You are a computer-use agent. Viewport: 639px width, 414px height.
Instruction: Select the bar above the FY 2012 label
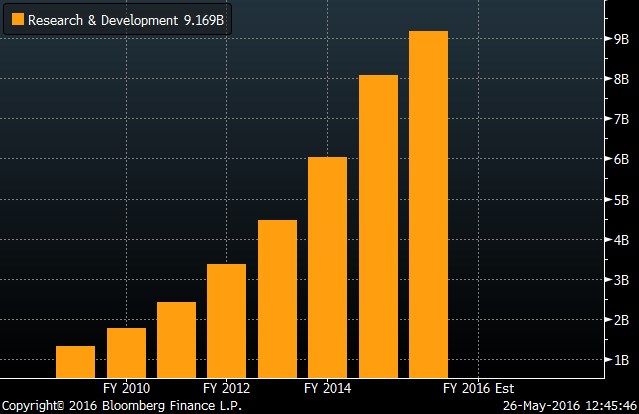click(x=226, y=321)
